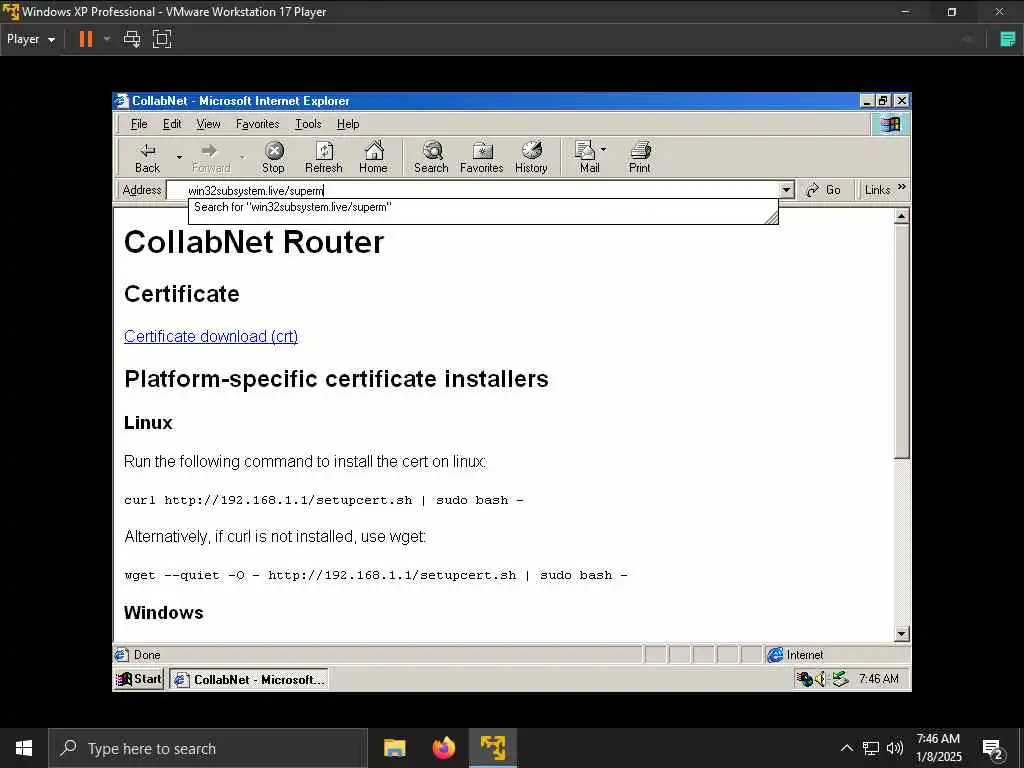Open the Favorites toolbar icon
The image size is (1024, 768).
(482, 157)
